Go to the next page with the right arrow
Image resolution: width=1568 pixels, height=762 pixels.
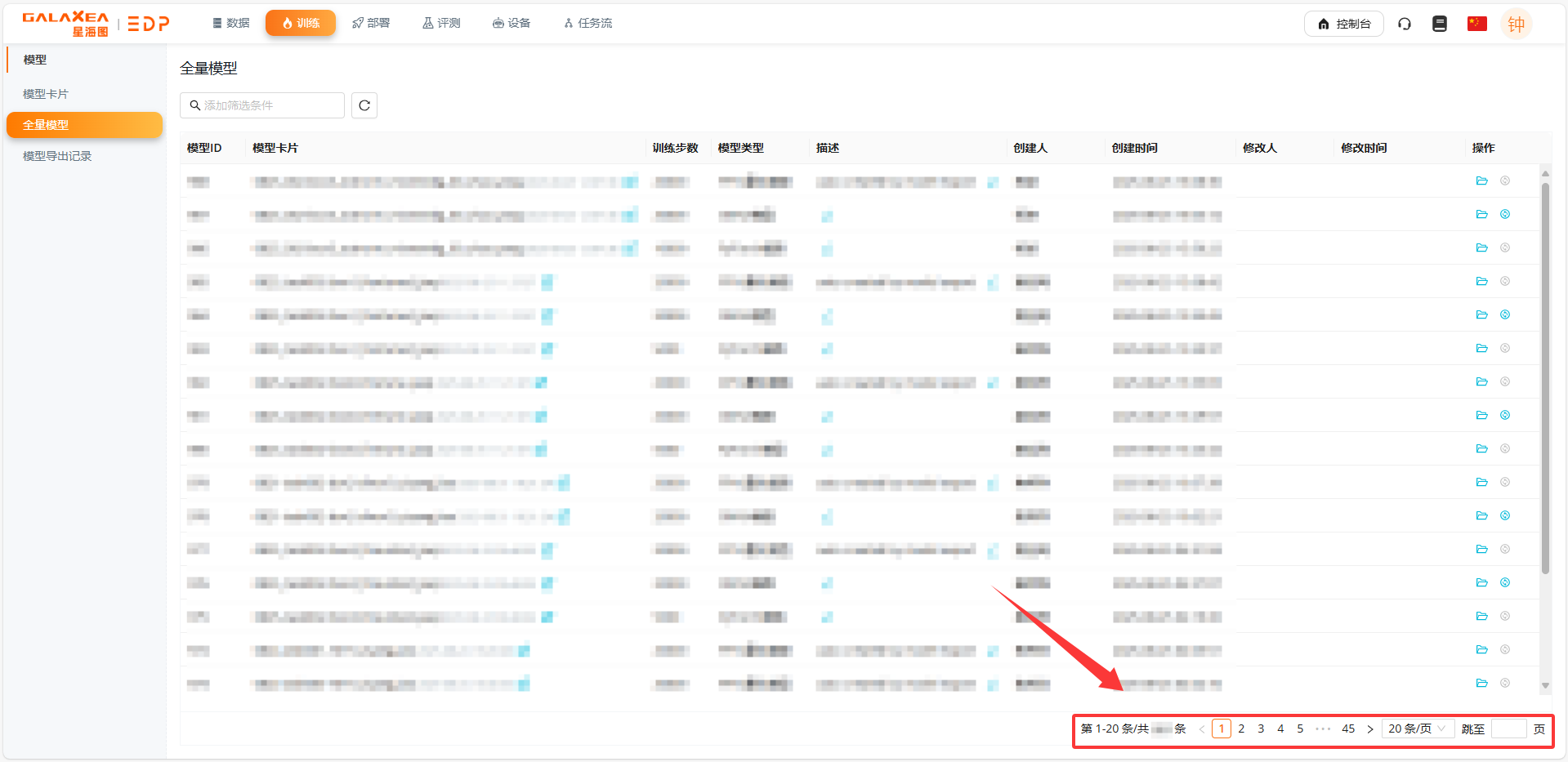[1370, 729]
